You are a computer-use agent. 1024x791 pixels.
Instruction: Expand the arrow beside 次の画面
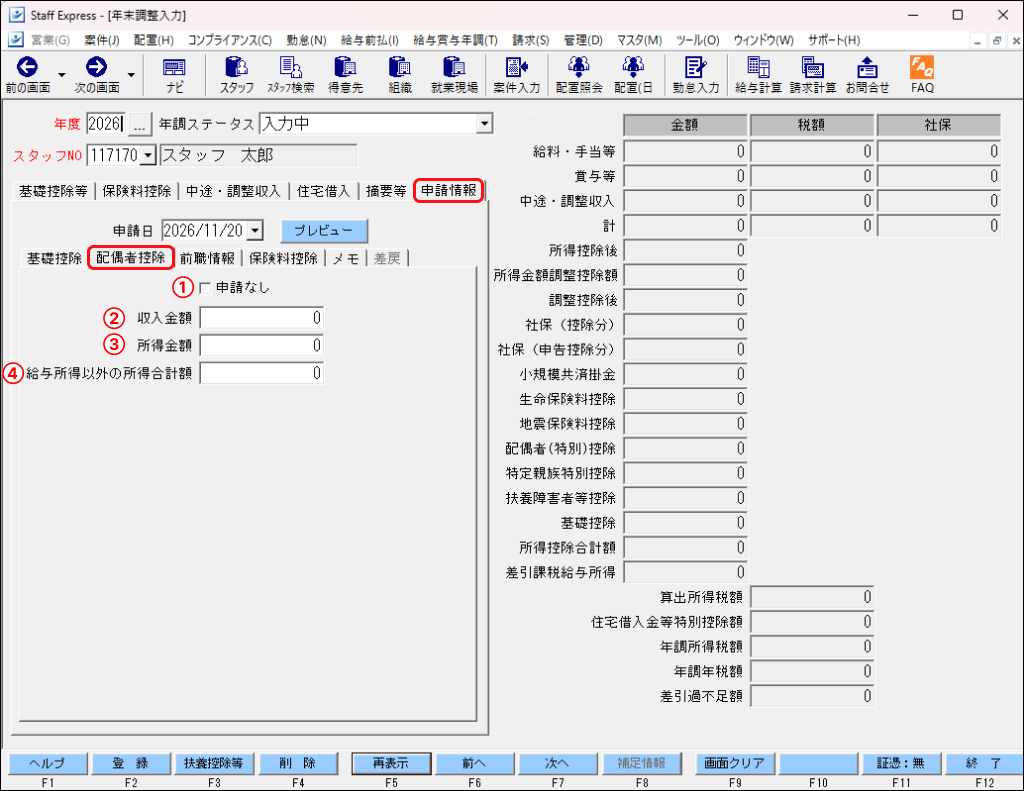(131, 74)
